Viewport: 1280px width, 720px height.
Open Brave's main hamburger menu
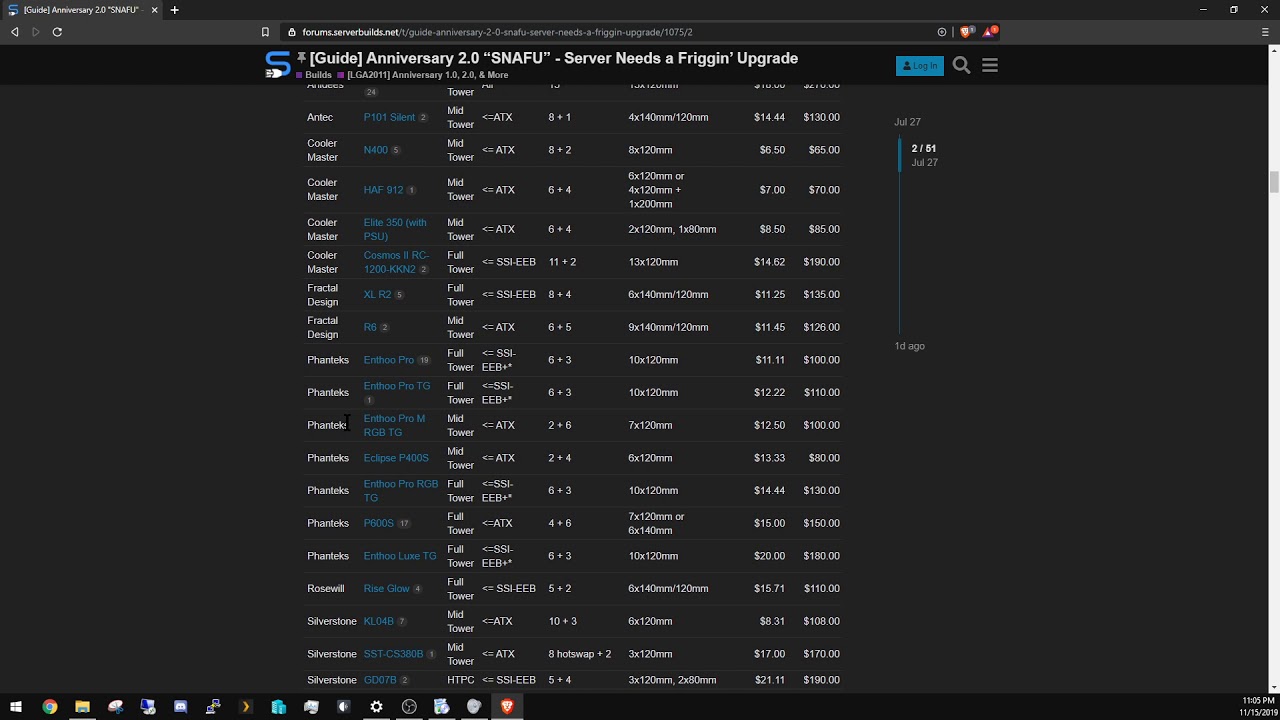coord(1265,32)
